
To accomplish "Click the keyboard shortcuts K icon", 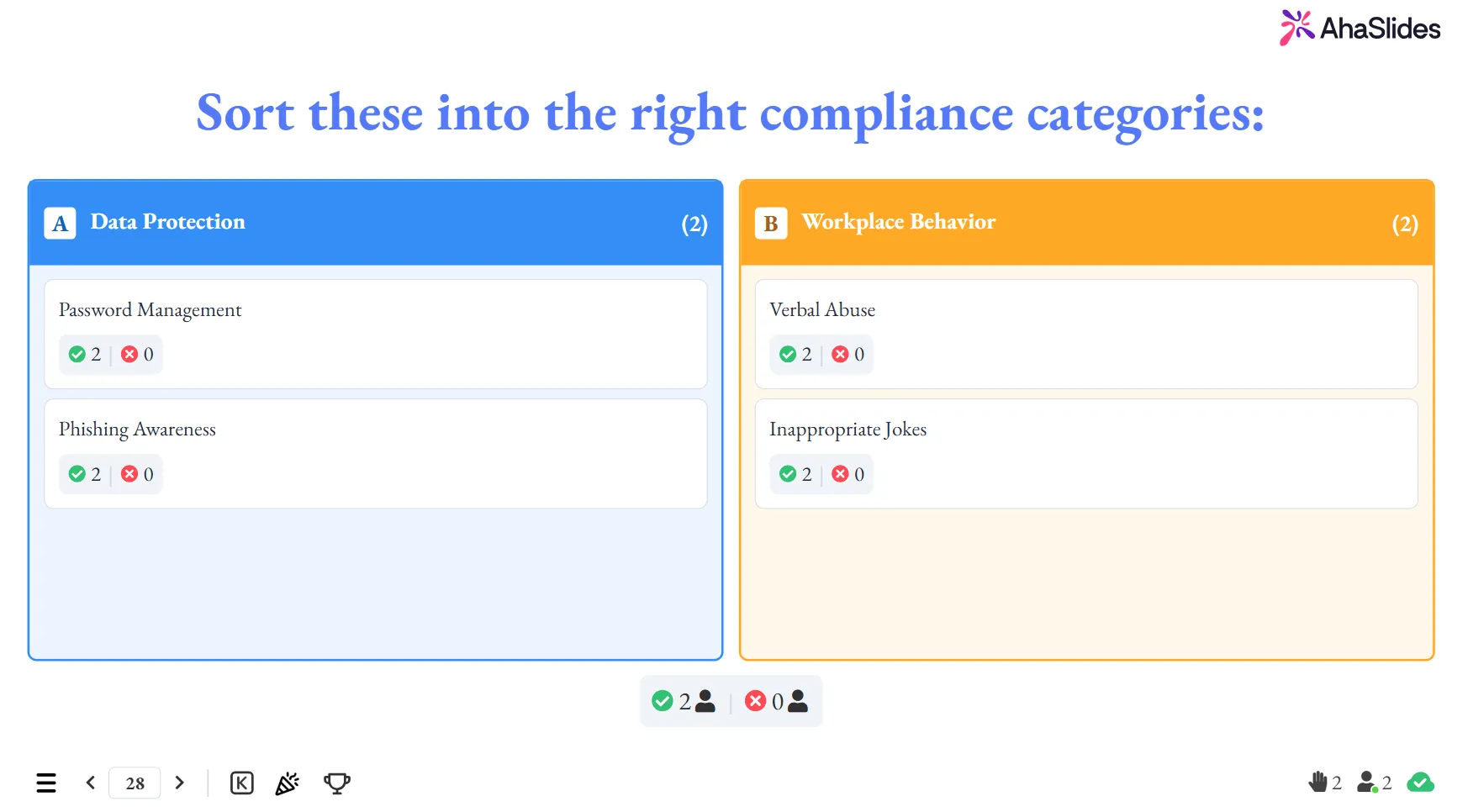I will coord(241,783).
